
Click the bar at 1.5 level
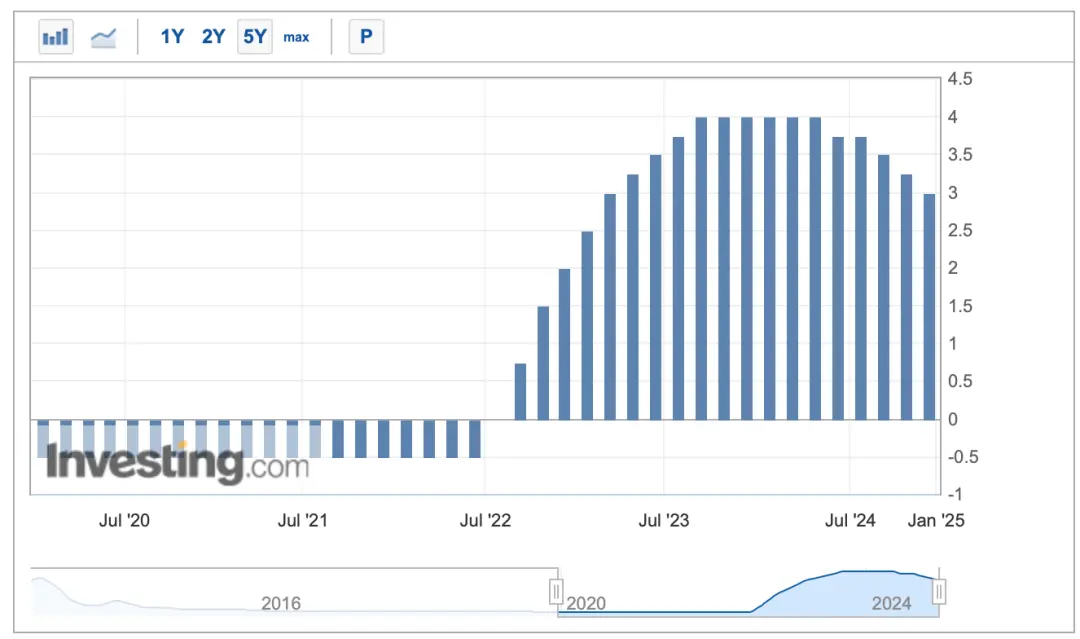[543, 363]
